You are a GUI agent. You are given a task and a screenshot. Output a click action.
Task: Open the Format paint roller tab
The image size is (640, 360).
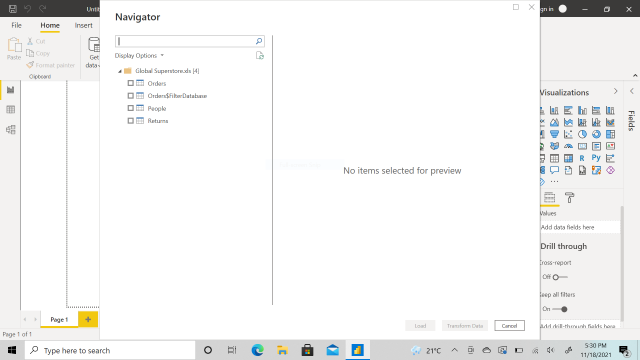point(570,198)
